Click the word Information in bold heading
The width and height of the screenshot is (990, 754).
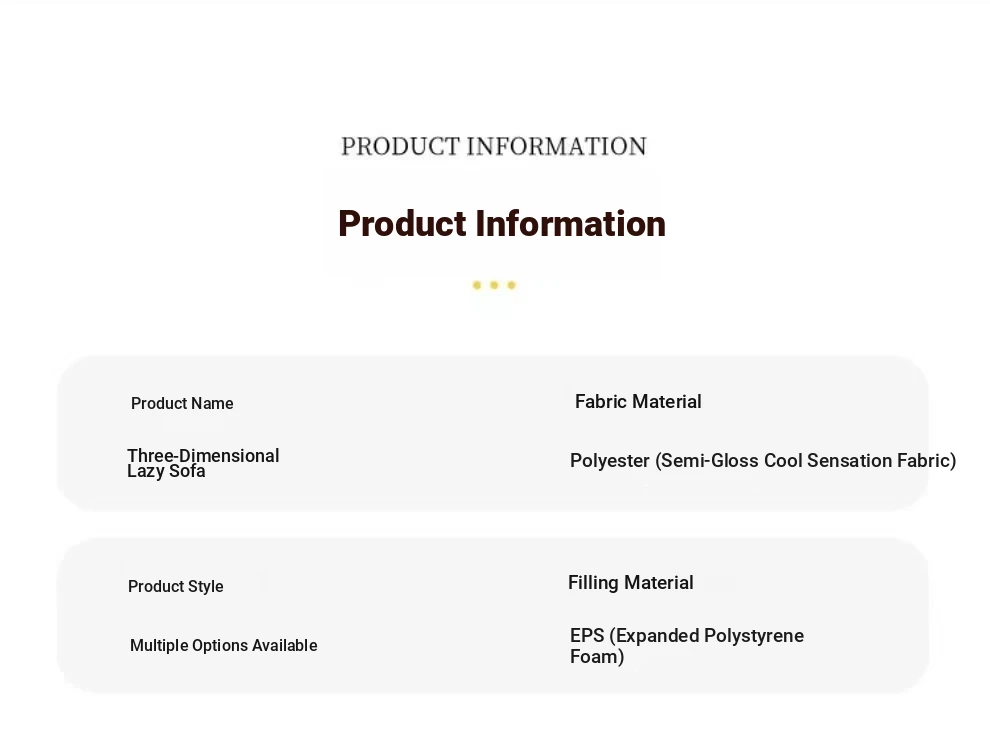pos(570,224)
